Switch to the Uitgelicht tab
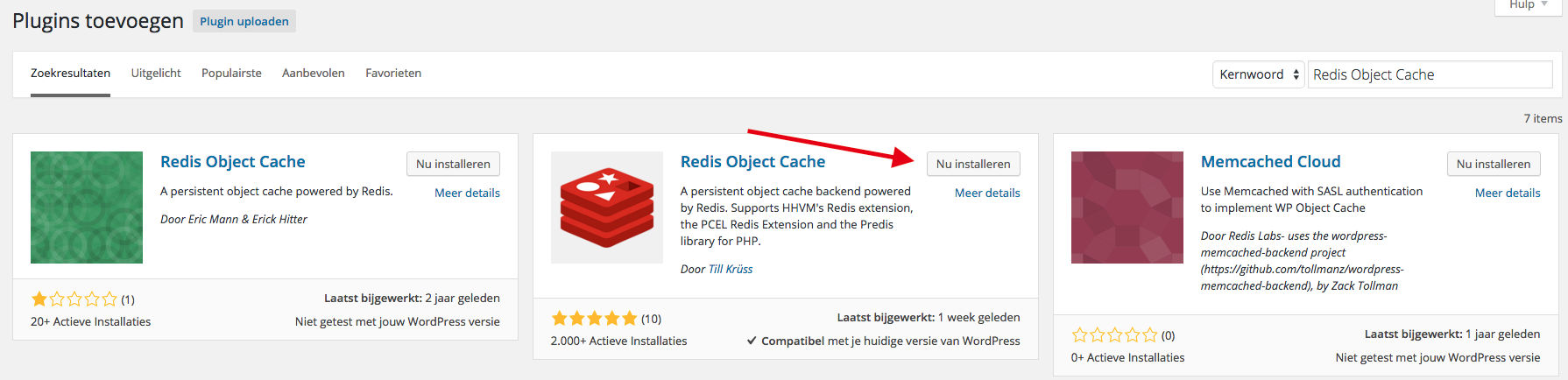The image size is (1568, 380). pyautogui.click(x=156, y=74)
